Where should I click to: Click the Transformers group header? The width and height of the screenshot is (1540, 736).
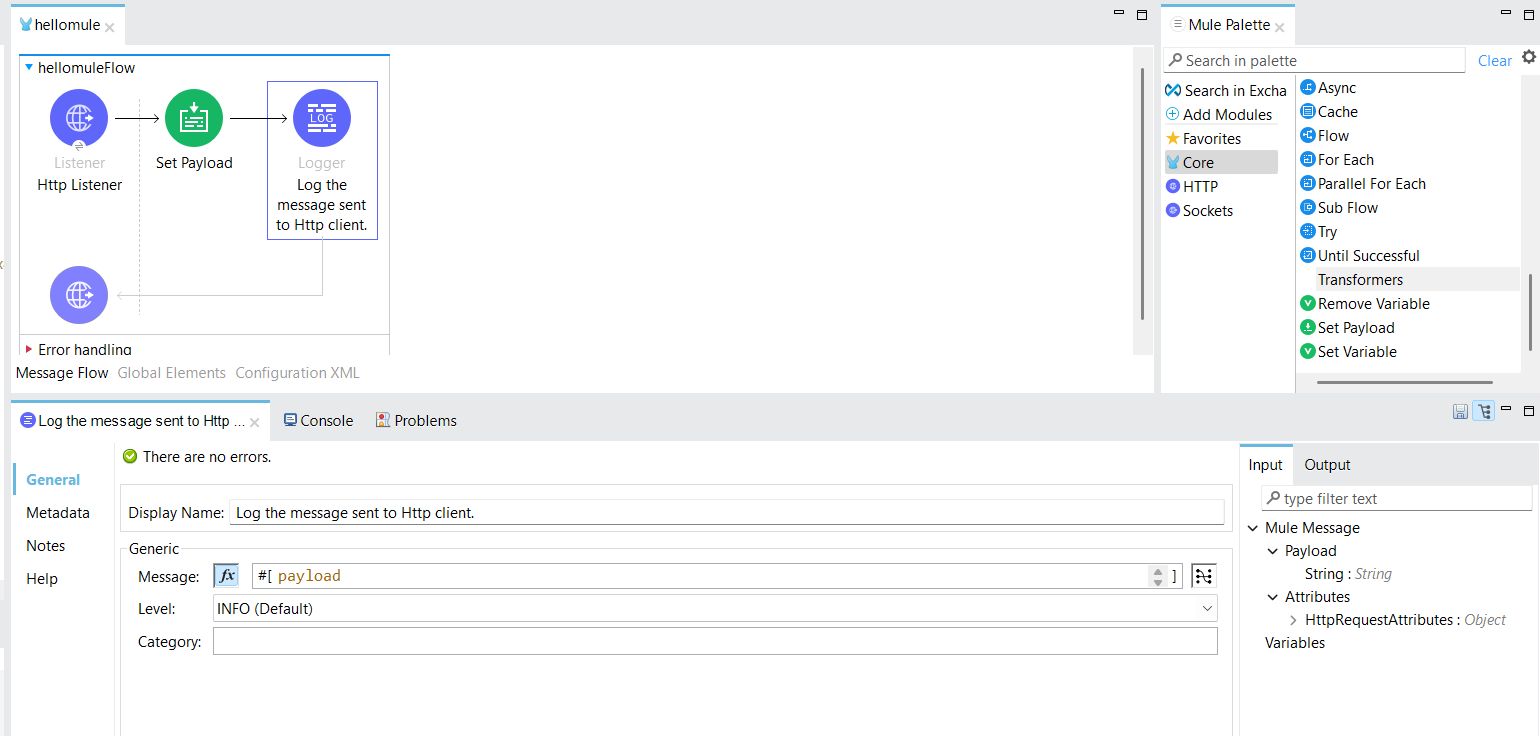(x=1360, y=280)
